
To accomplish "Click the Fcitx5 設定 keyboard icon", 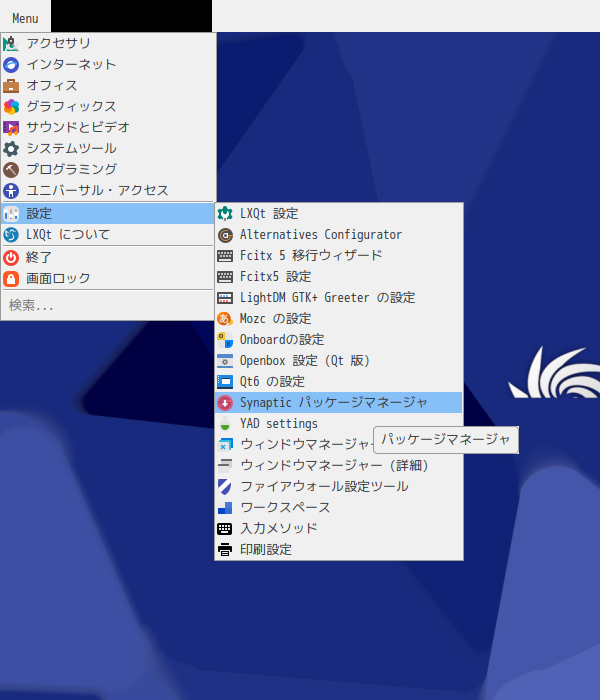I will tap(225, 277).
